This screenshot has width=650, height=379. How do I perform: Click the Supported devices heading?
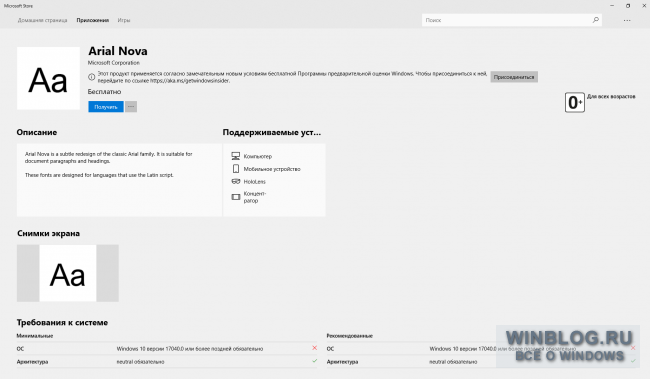tap(272, 132)
